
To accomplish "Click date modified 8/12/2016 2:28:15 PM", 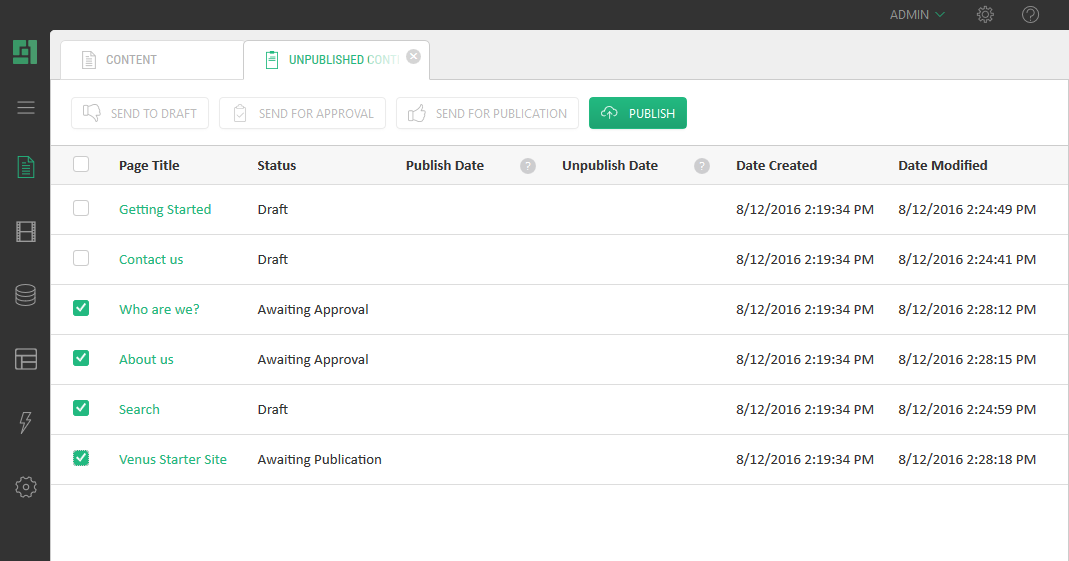I will pyautogui.click(x=967, y=359).
